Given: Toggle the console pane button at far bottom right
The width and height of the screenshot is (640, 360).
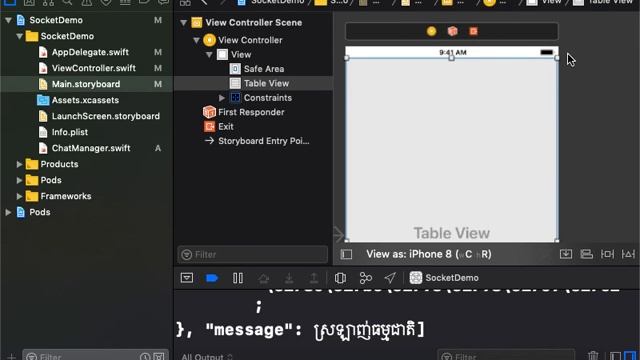Looking at the screenshot, I should point(630,356).
